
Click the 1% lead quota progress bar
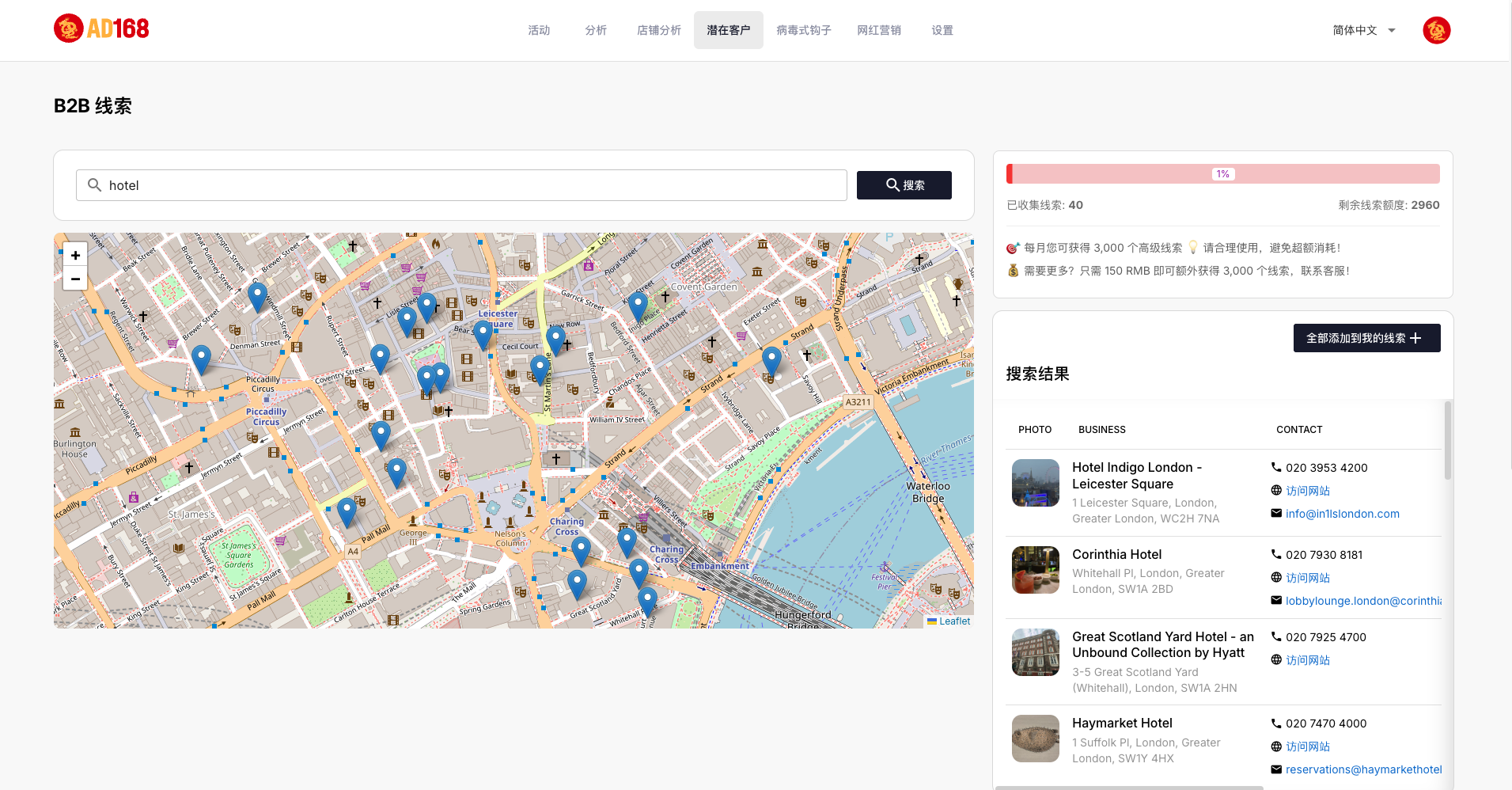coord(1222,174)
